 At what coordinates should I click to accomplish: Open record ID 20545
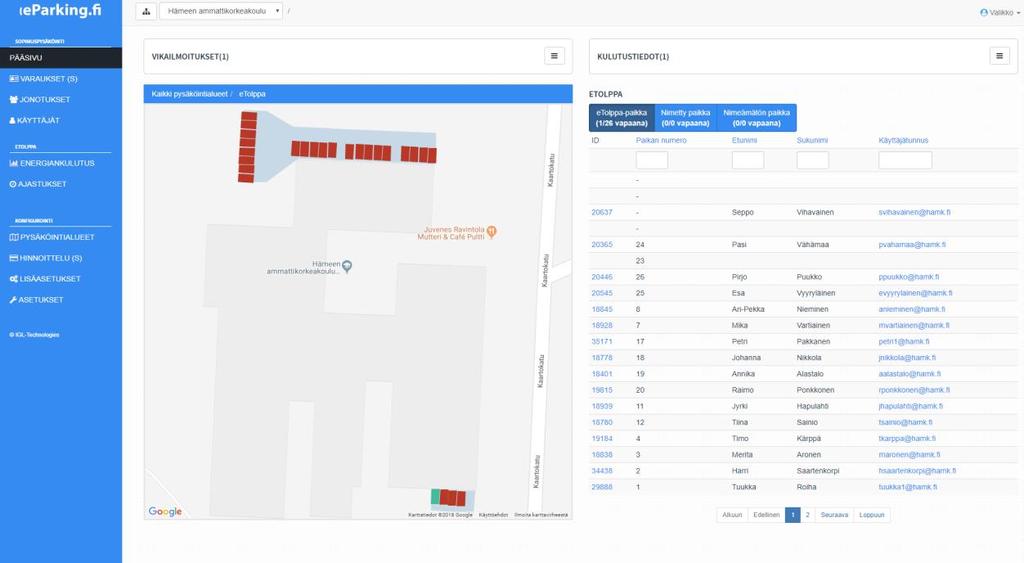tap(602, 293)
